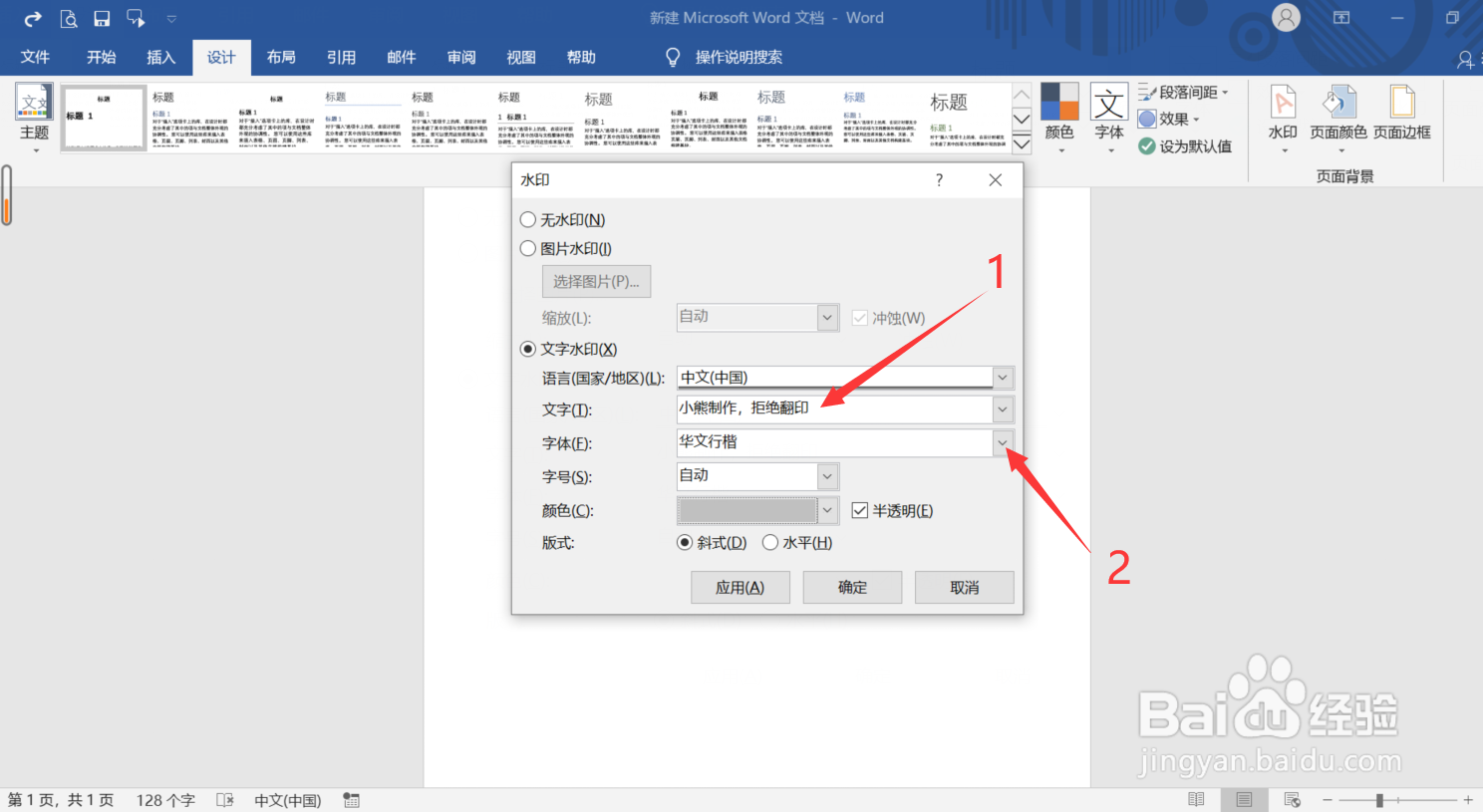Click the Apply (应用) button

point(741,588)
